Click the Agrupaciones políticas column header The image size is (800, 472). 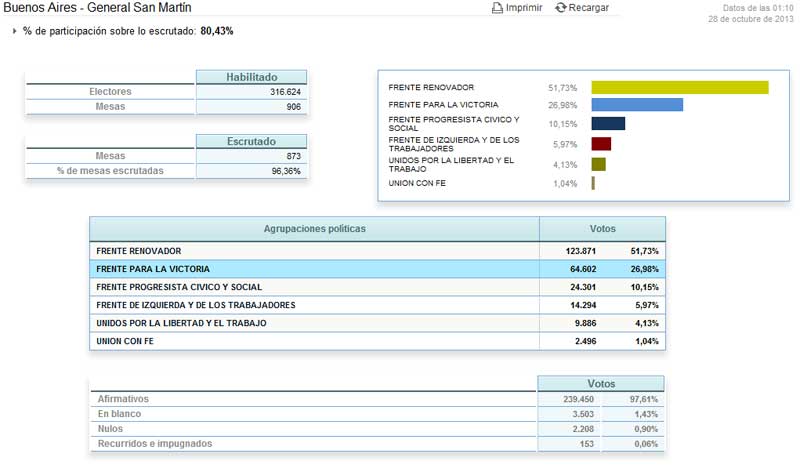point(315,229)
